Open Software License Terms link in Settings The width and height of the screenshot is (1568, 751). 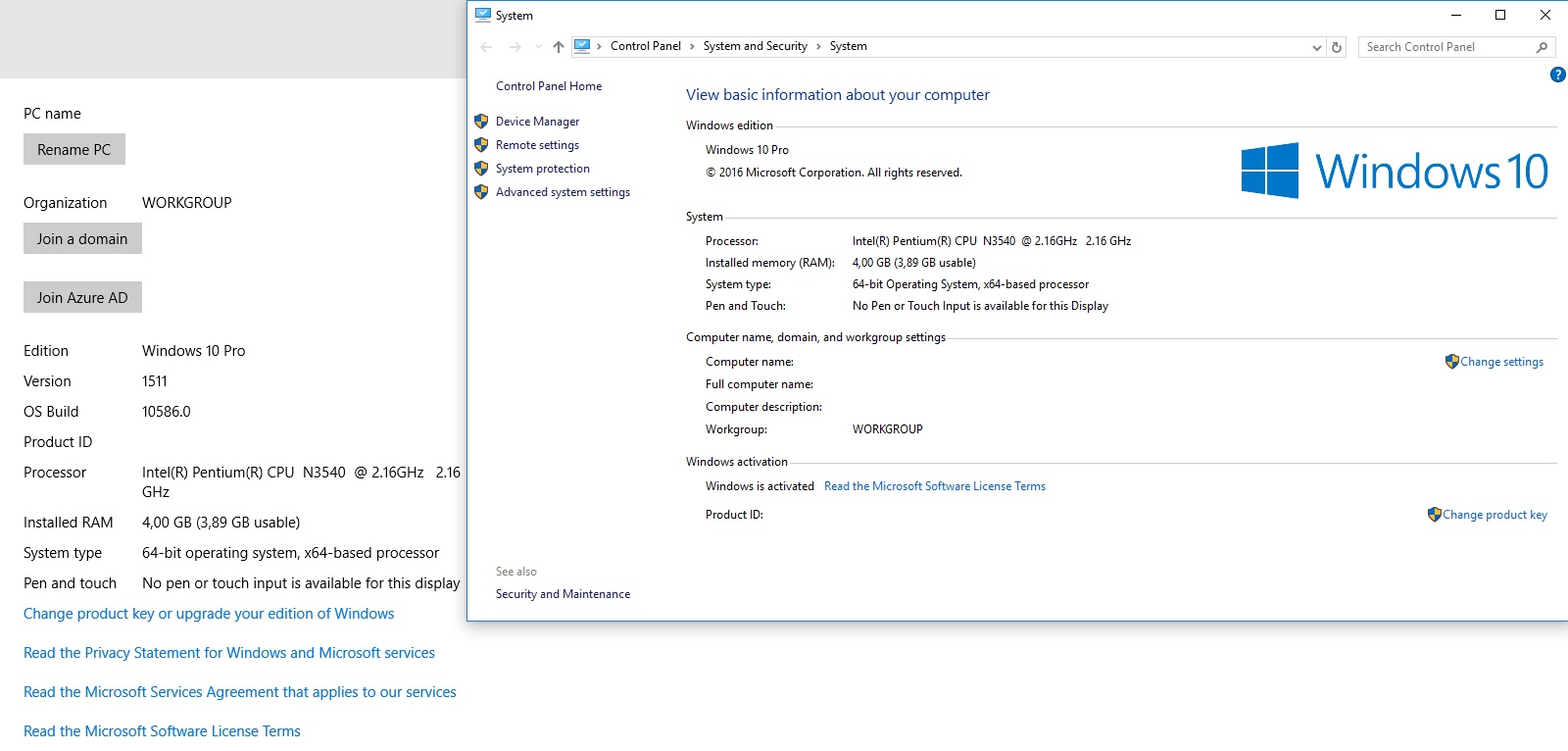[162, 731]
